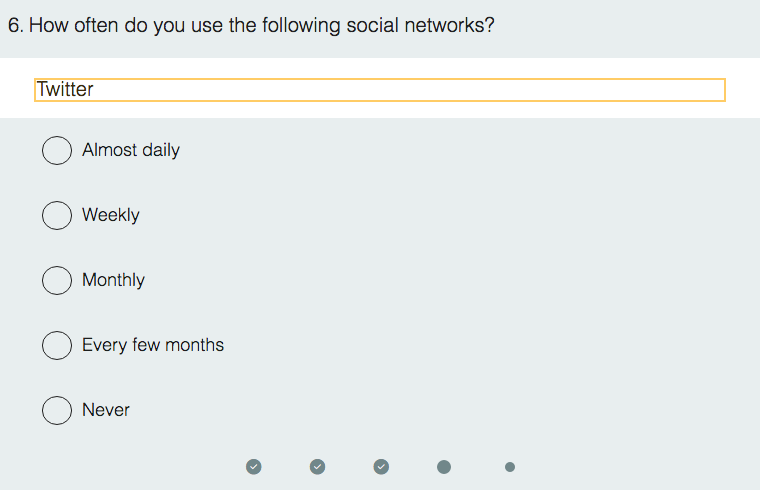
Task: Click the fourth large solid progress dot
Action: pos(444,466)
